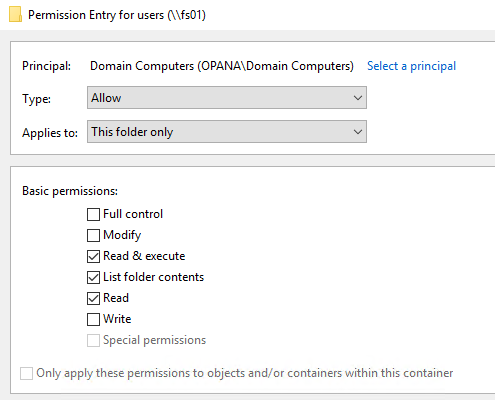Click the Domain Computers principal name text
Viewport: 495px width, 400px height.
coord(222,66)
